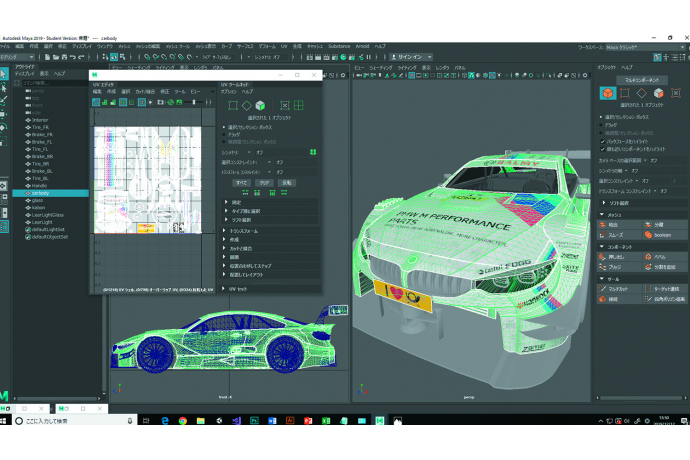Open the モデリング menu set dropdown
The image size is (690, 460).
coord(17,57)
